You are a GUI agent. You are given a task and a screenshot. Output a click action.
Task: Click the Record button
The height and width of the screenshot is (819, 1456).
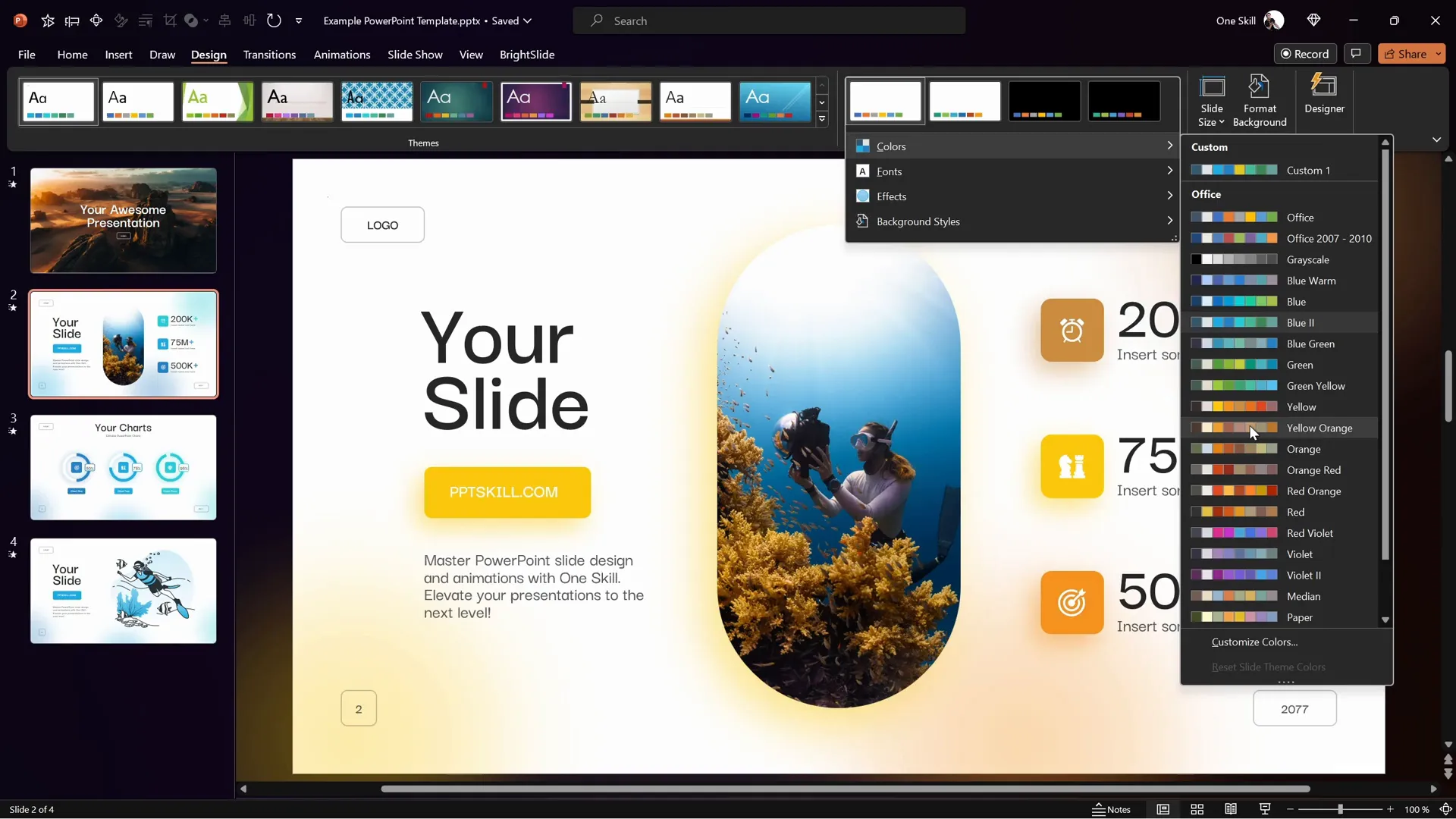(x=1305, y=54)
